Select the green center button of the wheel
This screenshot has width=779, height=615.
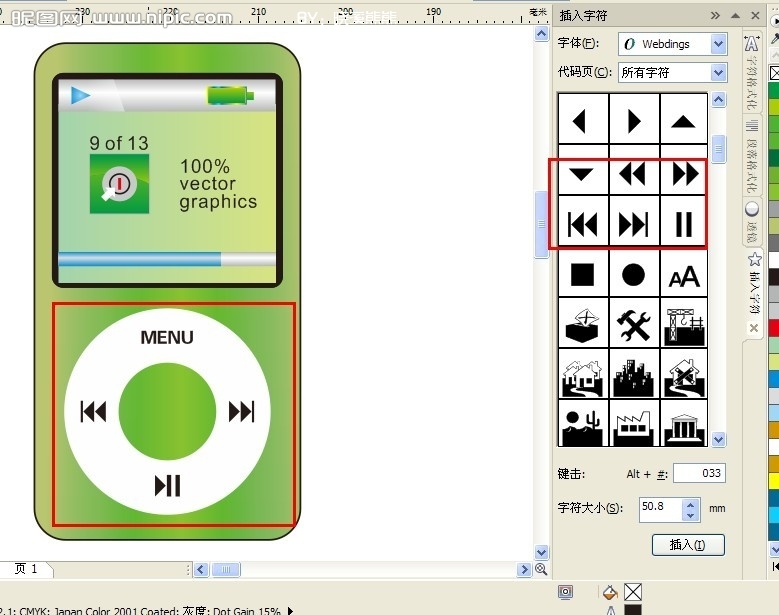pos(167,411)
